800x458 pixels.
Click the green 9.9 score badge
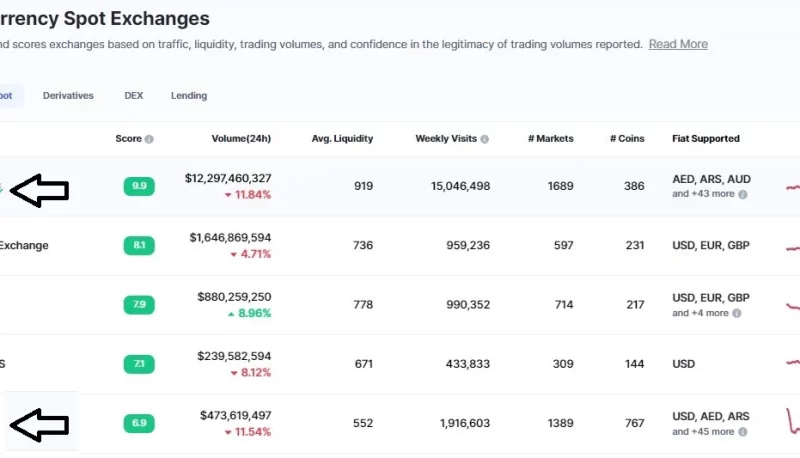point(139,186)
